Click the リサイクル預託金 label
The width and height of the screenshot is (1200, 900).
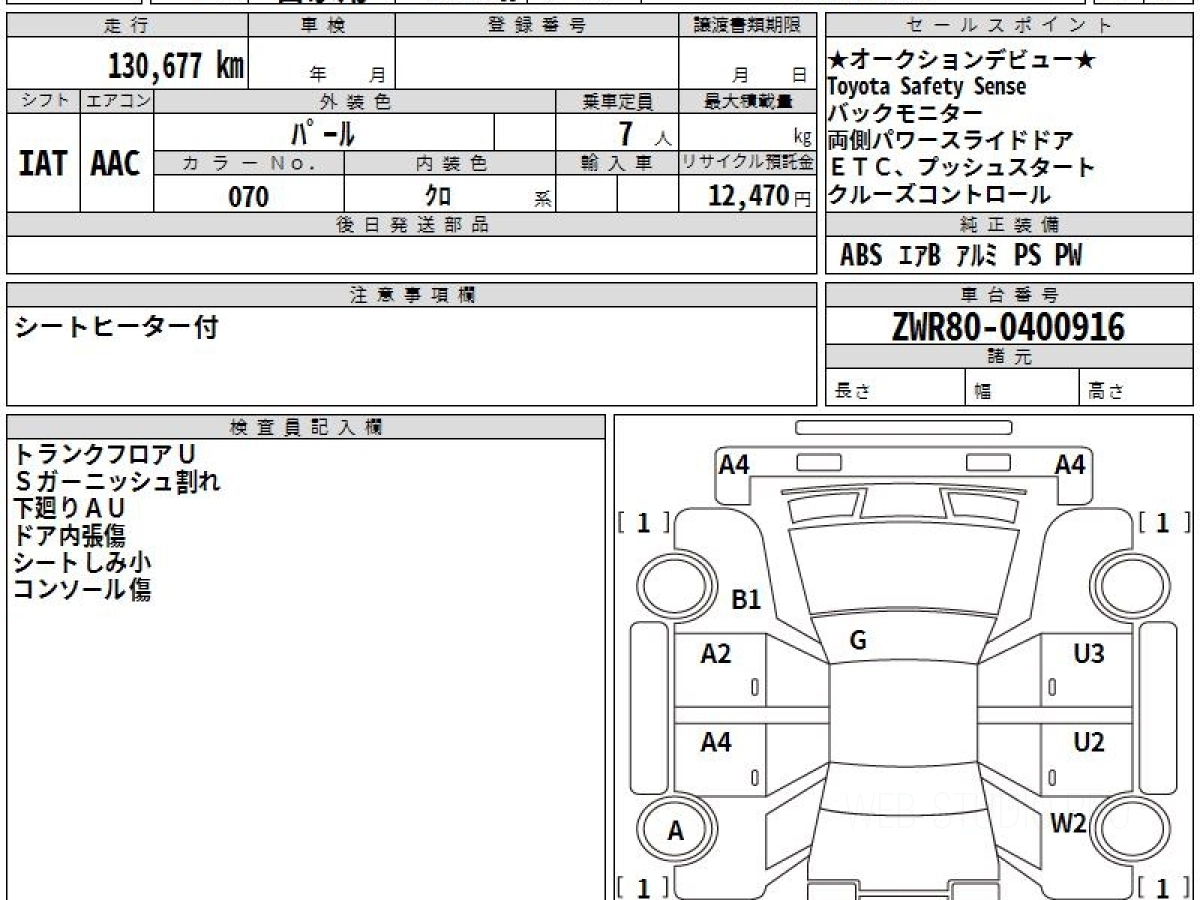(x=748, y=163)
